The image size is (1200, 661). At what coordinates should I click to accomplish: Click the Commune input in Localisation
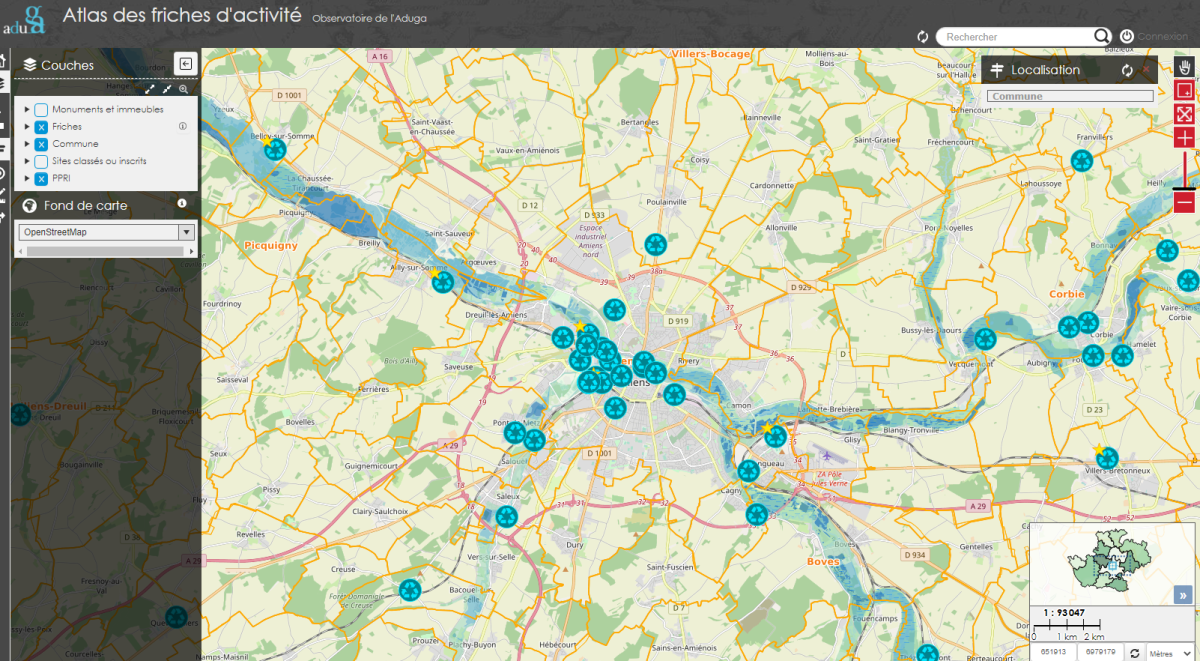coord(1069,97)
